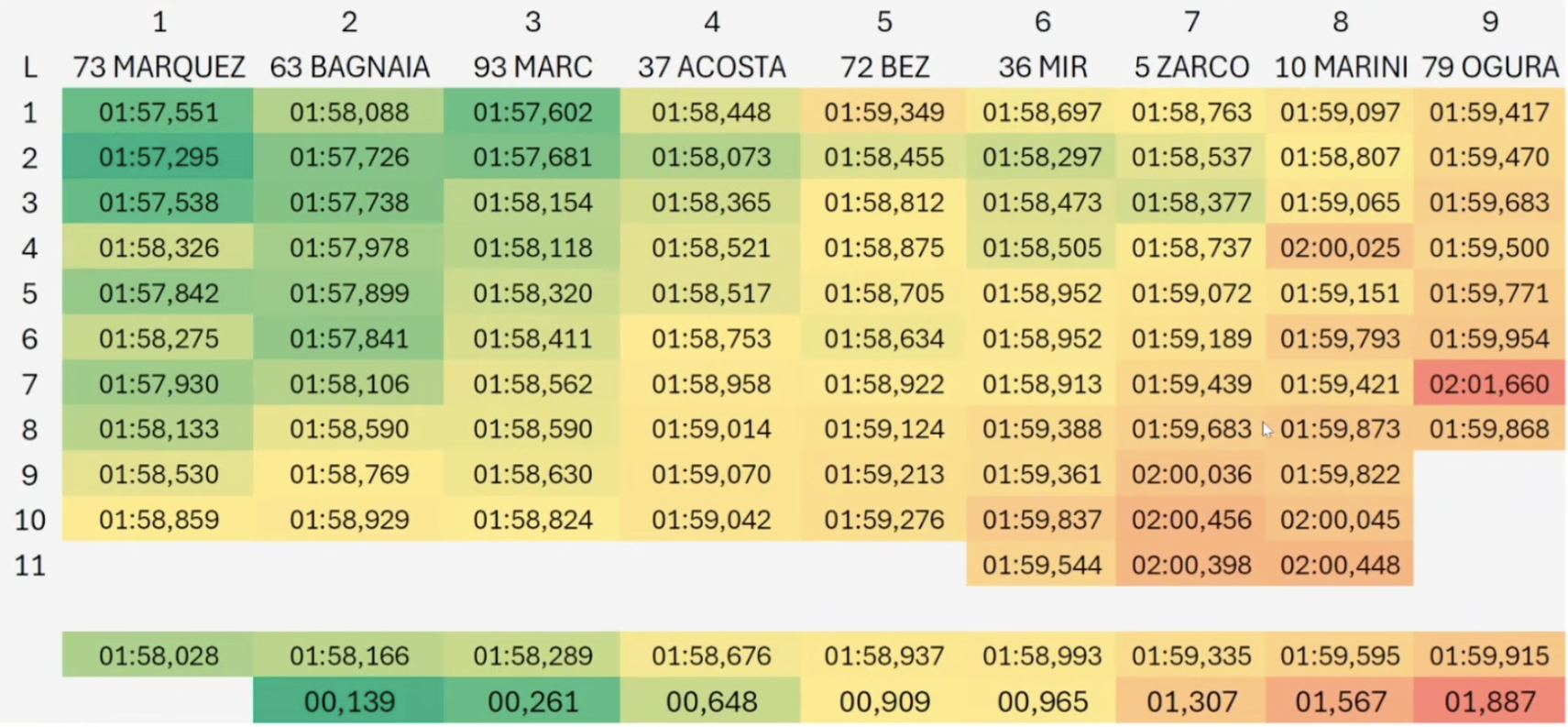Select position number 5 above "72 BEZ"
The image size is (1568, 727).
point(883,22)
